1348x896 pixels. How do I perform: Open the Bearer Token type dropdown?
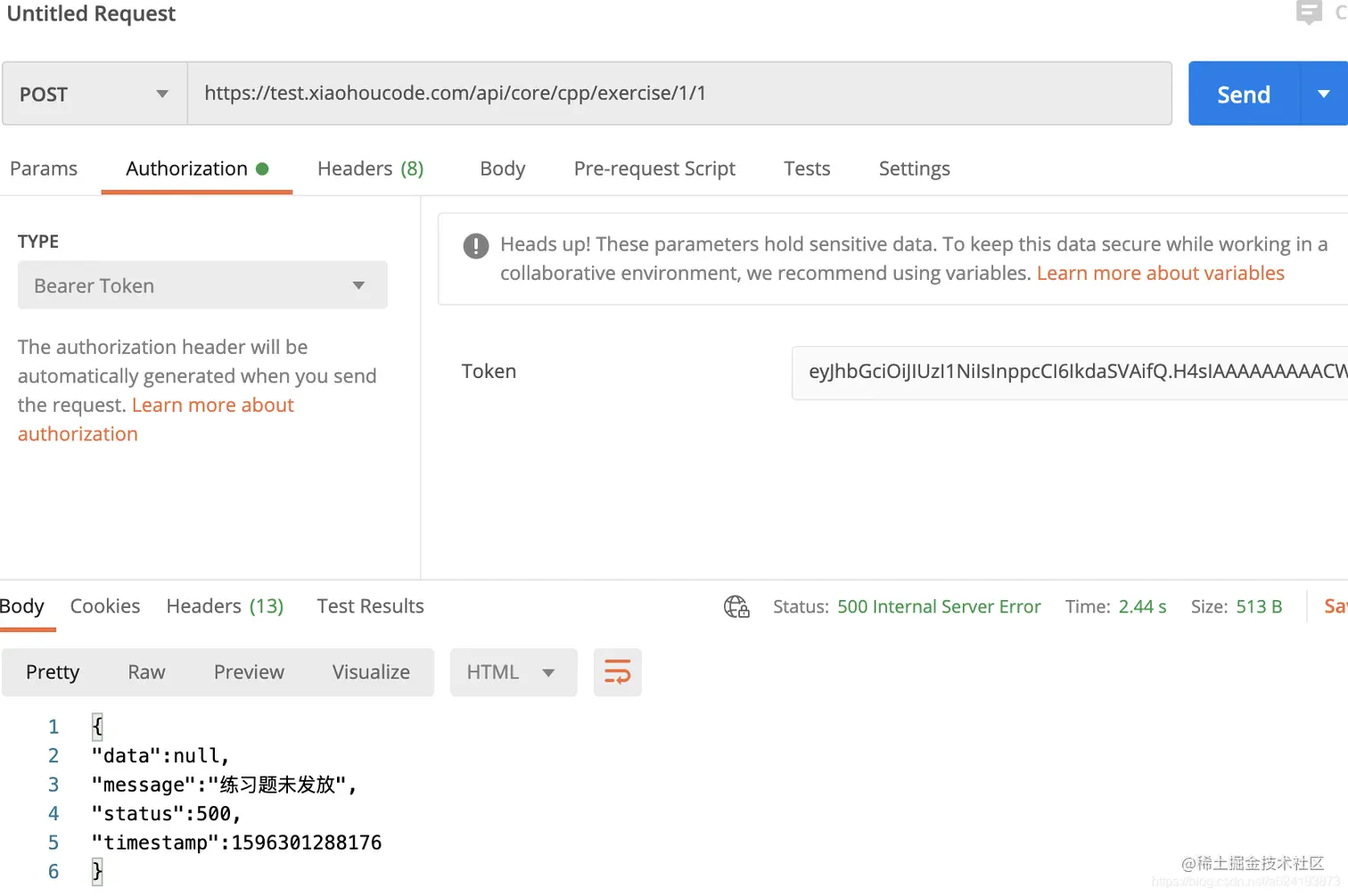pos(202,285)
